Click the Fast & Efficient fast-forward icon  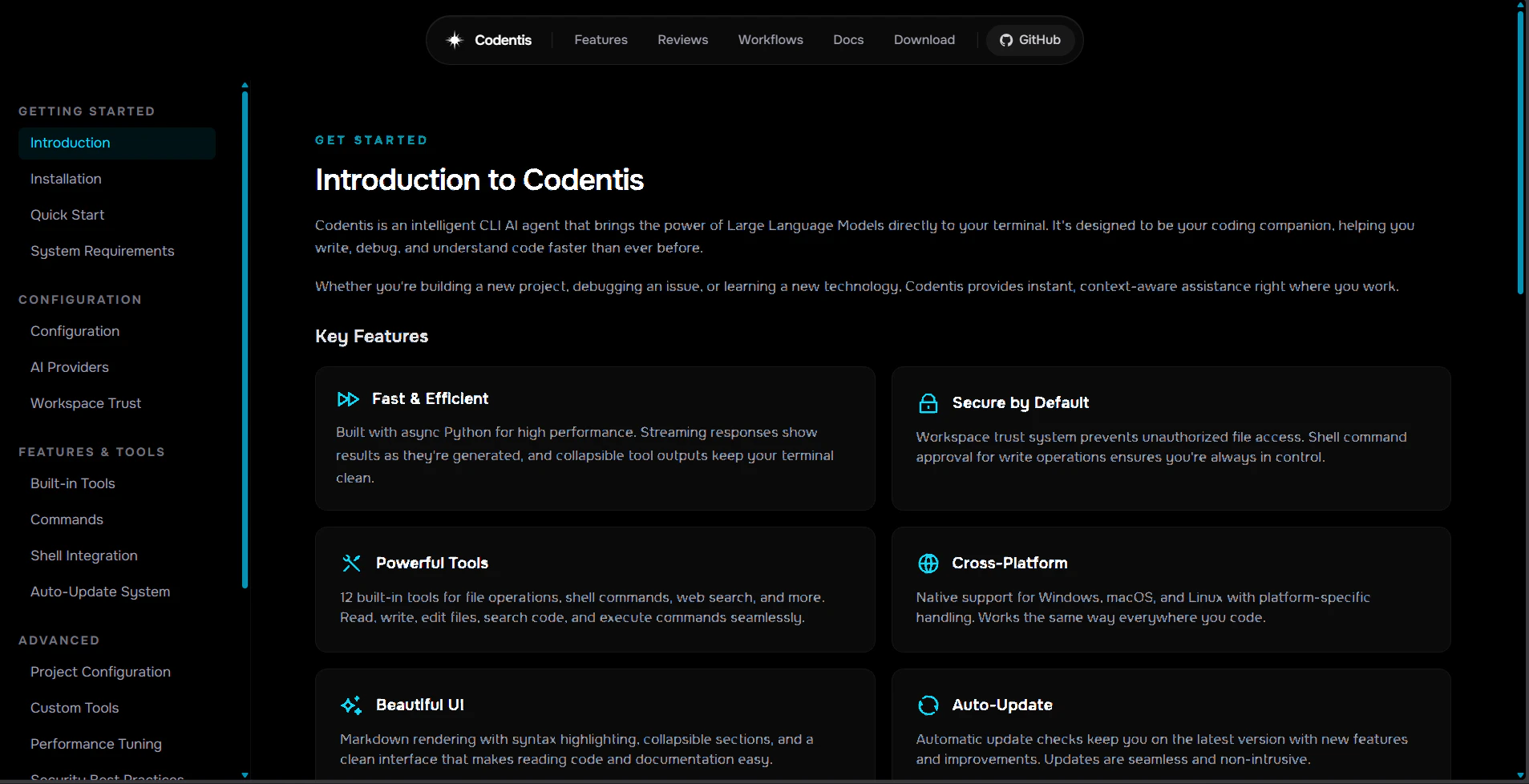click(x=348, y=399)
